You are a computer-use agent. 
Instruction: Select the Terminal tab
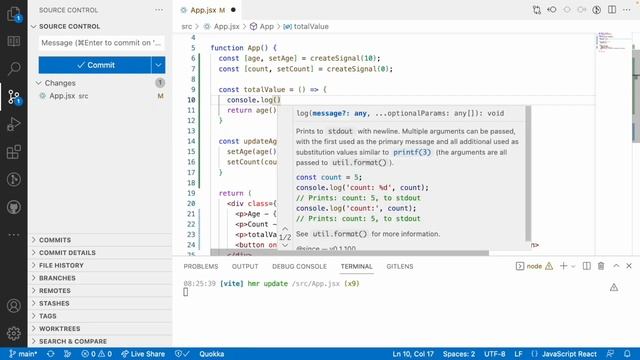point(356,266)
